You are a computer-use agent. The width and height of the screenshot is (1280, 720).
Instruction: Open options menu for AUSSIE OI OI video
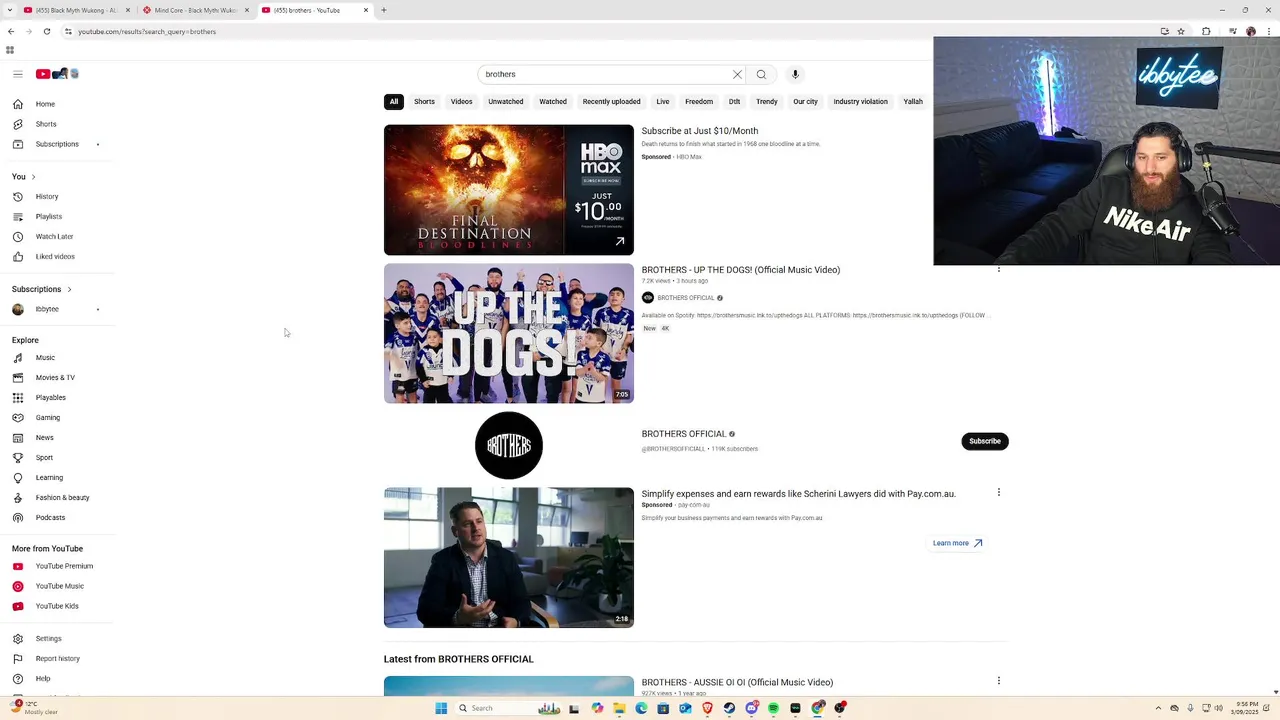click(x=998, y=681)
